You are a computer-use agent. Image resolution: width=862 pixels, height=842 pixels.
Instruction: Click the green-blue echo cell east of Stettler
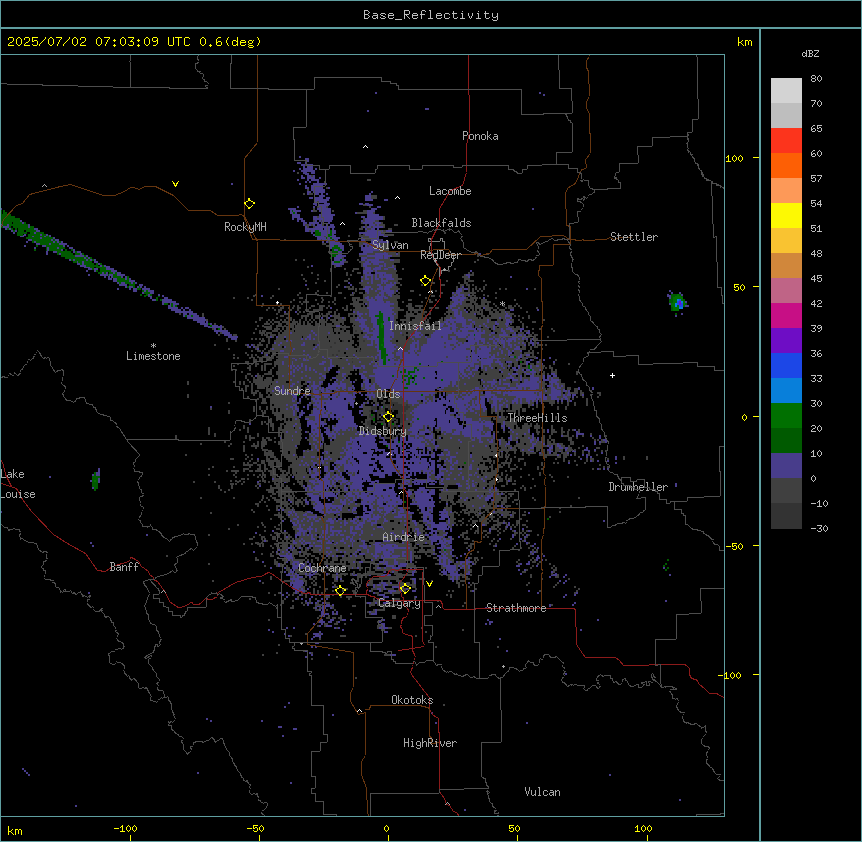click(677, 302)
